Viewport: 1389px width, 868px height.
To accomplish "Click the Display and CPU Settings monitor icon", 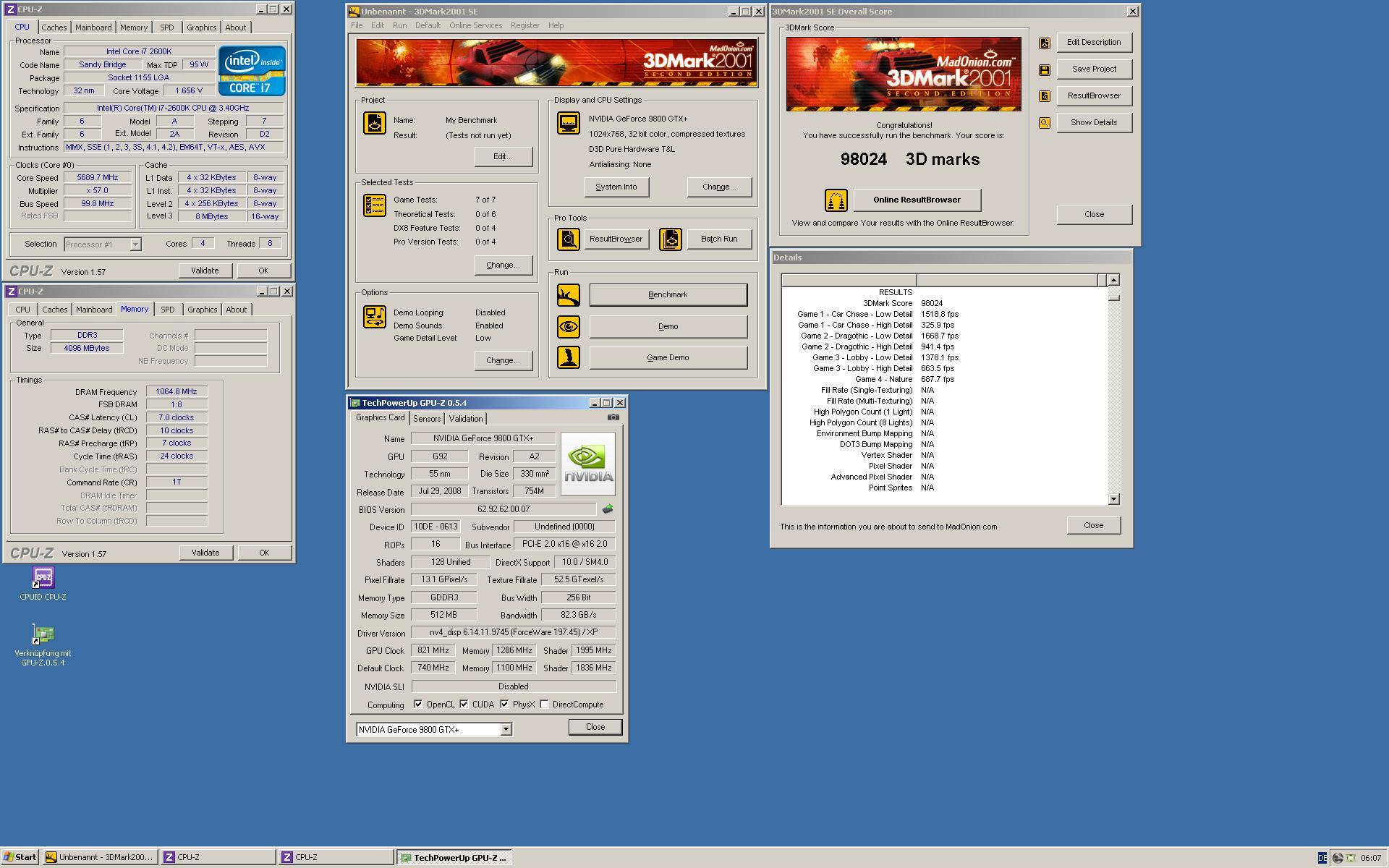I will pos(568,123).
